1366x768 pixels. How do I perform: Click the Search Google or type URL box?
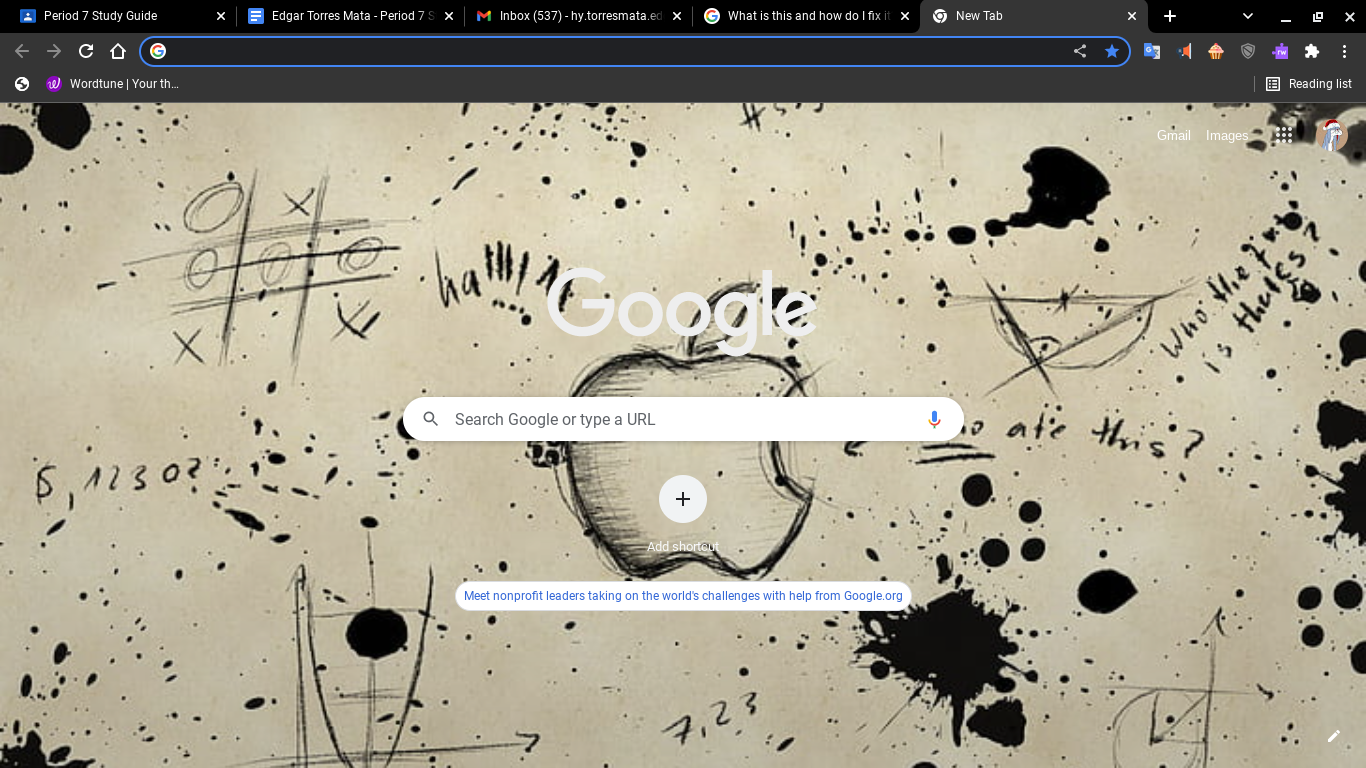point(683,419)
